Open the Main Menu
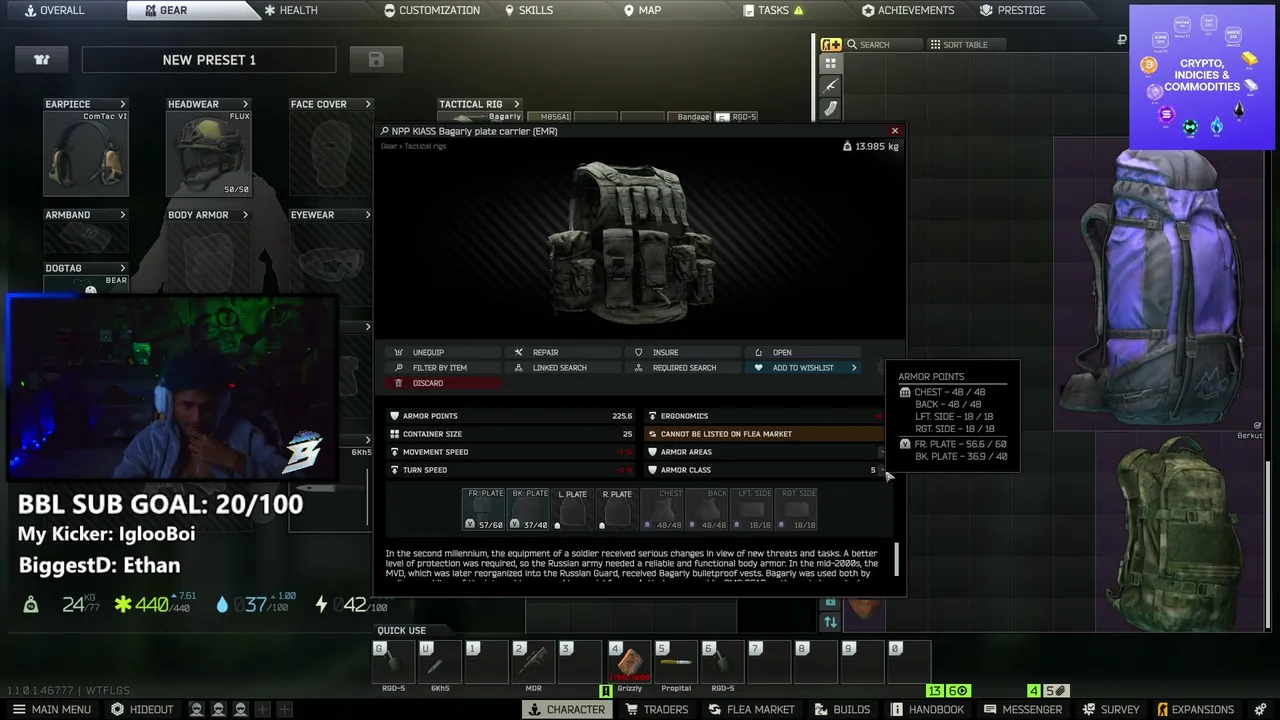Image resolution: width=1280 pixels, height=720 pixels. click(51, 710)
